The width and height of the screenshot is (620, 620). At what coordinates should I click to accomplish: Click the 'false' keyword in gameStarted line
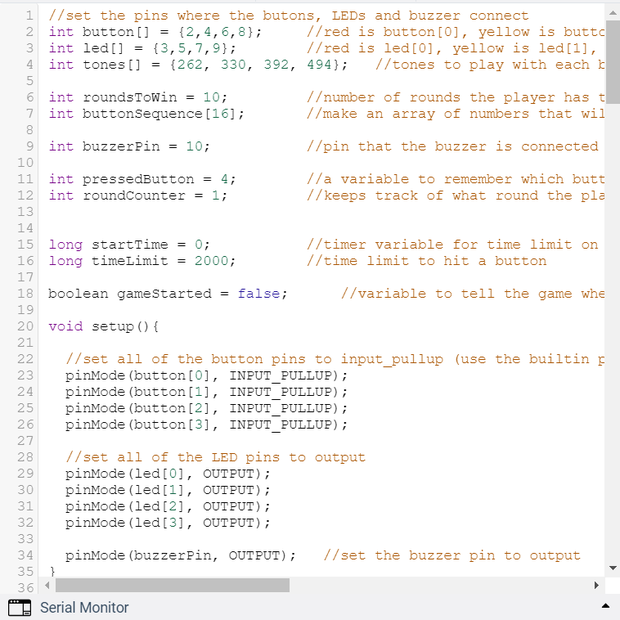tap(258, 294)
